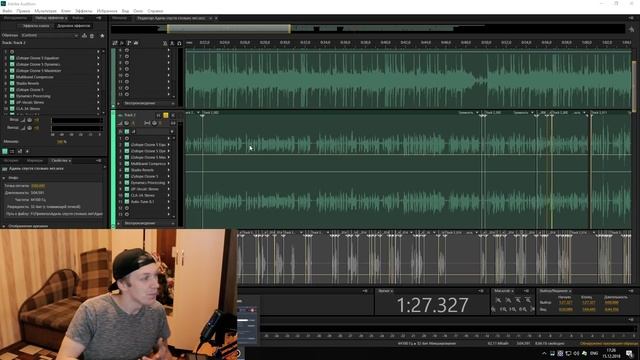The image size is (640, 360).
Task: Open arrow menu for Studio Reverb rack slot
Action: pyautogui.click(x=98, y=83)
